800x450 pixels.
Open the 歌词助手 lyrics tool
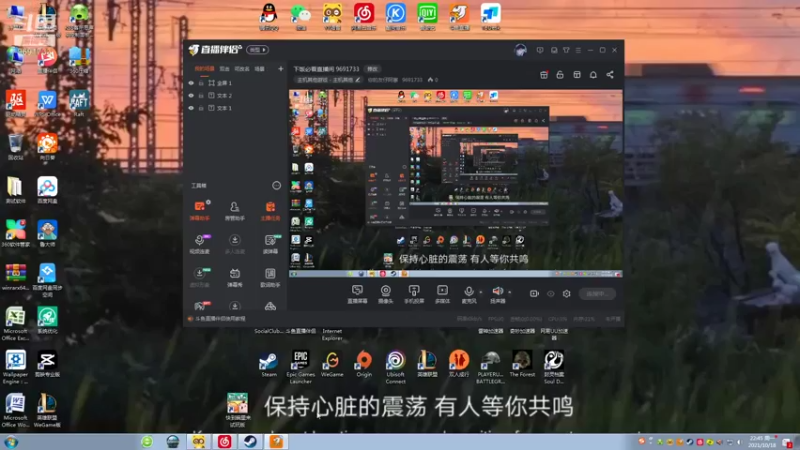tap(270, 278)
